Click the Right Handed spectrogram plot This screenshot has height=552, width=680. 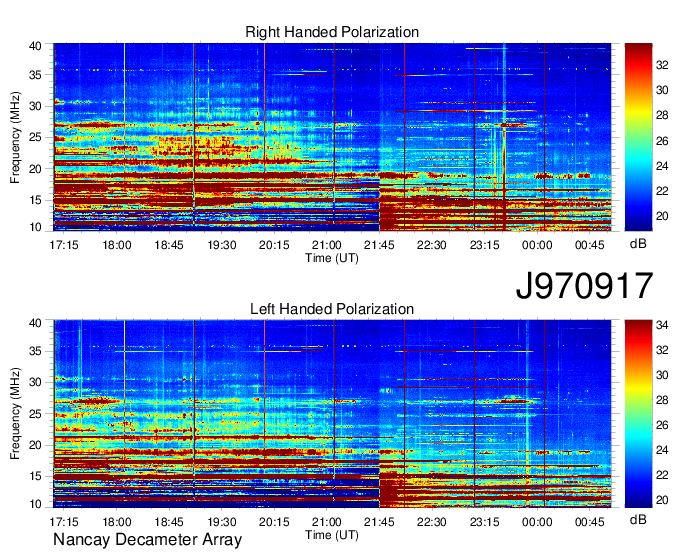pyautogui.click(x=332, y=137)
